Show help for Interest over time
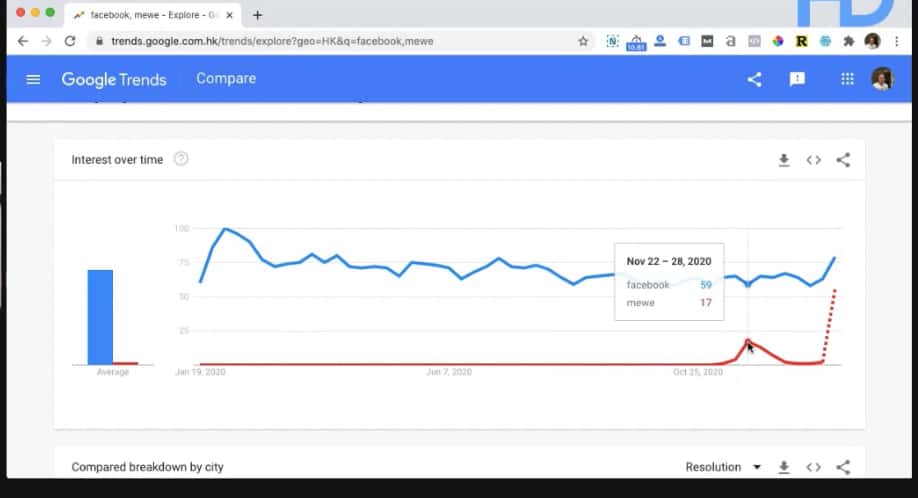The width and height of the screenshot is (918, 498). click(x=181, y=159)
